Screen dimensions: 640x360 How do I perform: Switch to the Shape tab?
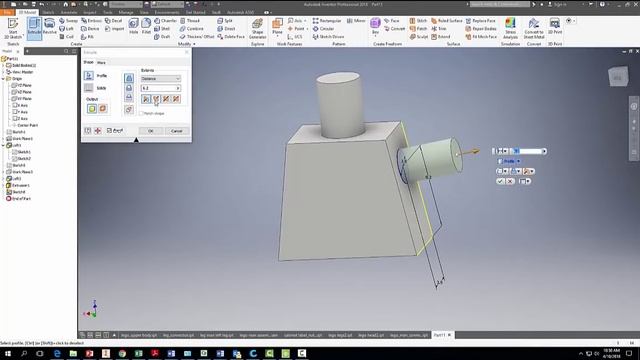89,62
